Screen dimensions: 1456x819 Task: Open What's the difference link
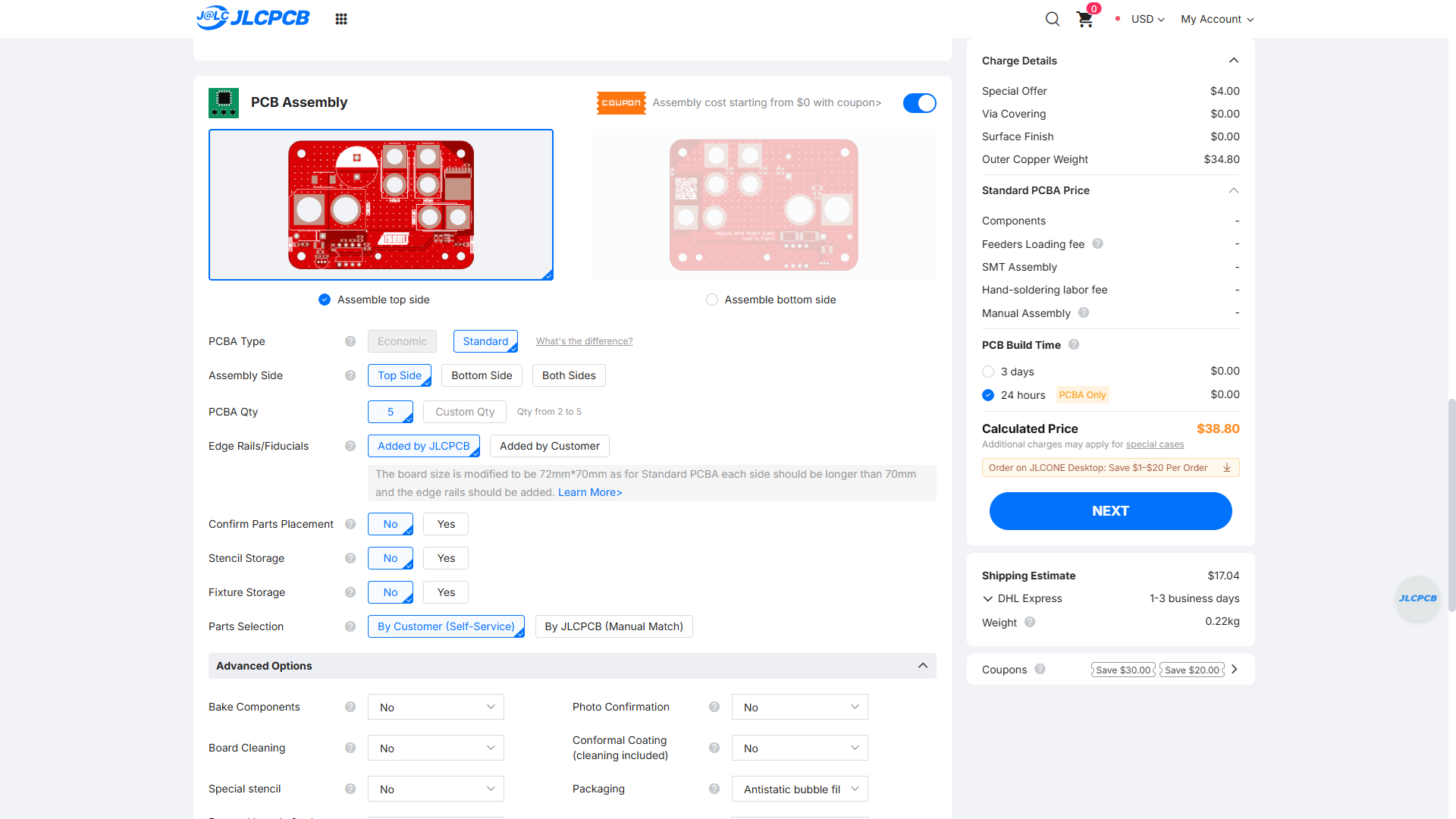click(584, 341)
